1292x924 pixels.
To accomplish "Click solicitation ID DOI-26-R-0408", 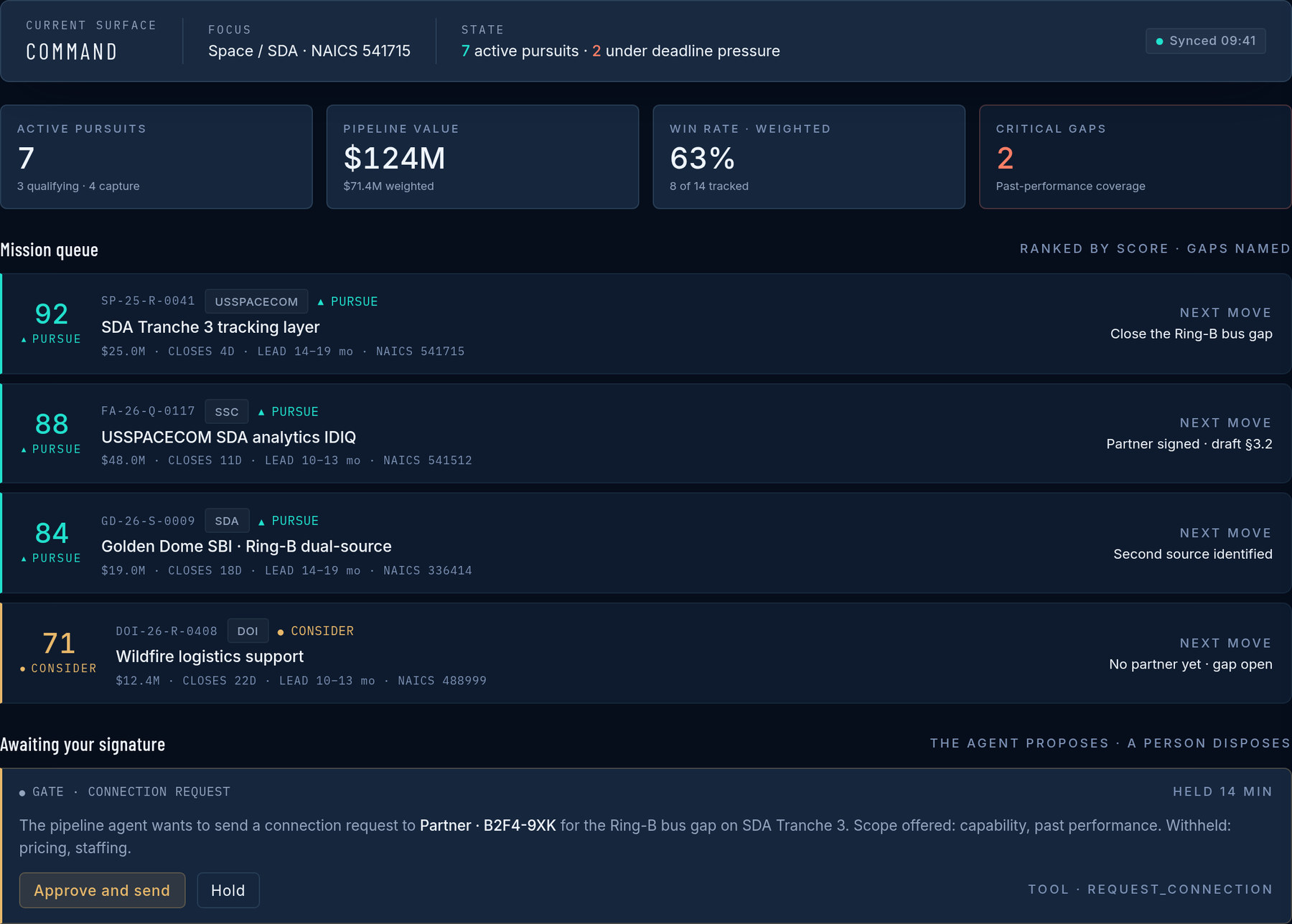I will click(167, 631).
